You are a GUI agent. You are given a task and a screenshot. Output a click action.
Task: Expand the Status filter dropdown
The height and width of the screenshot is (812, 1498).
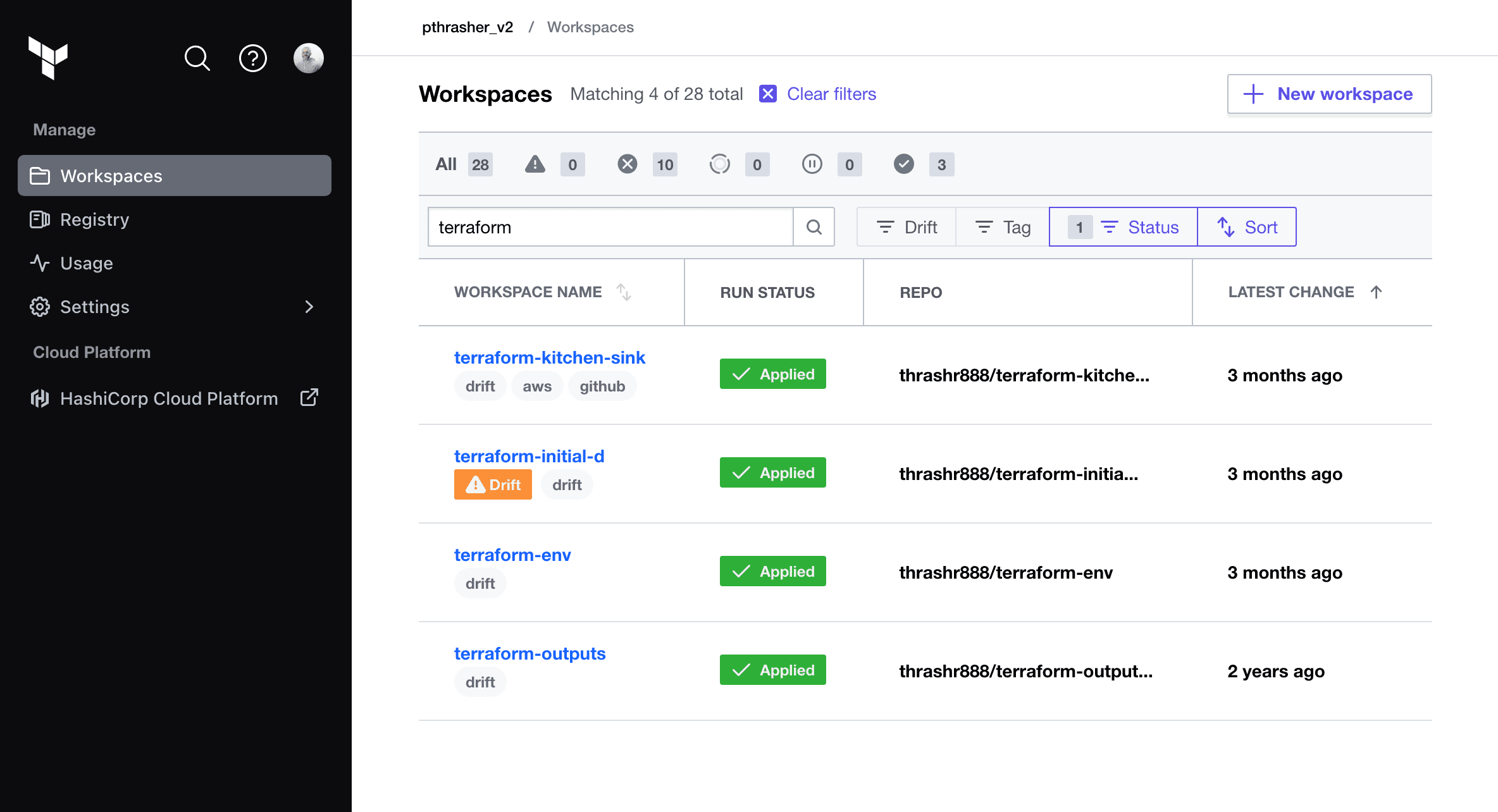[1123, 227]
